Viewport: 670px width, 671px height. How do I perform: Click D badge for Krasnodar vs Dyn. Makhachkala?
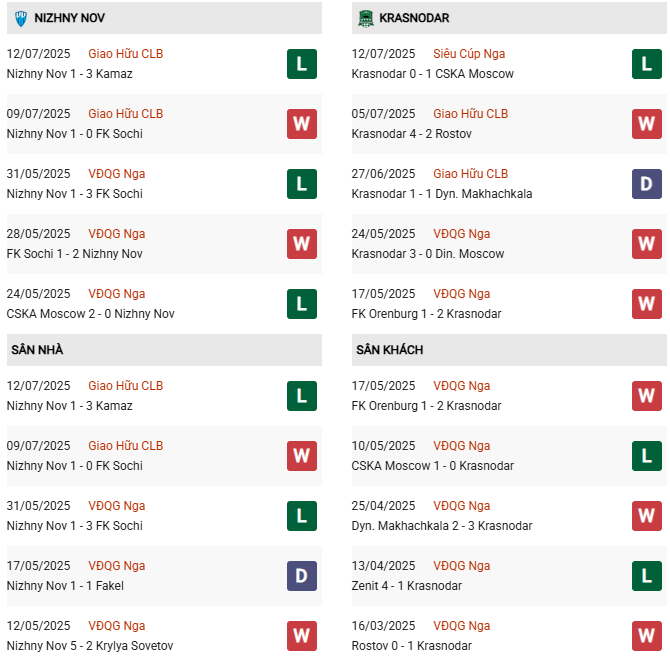[x=646, y=184]
